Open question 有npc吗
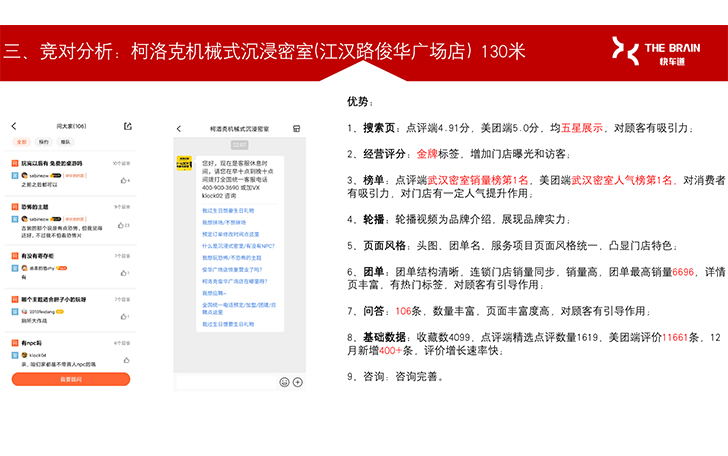Viewport: 728px width, 456px height. pyautogui.click(x=32, y=343)
